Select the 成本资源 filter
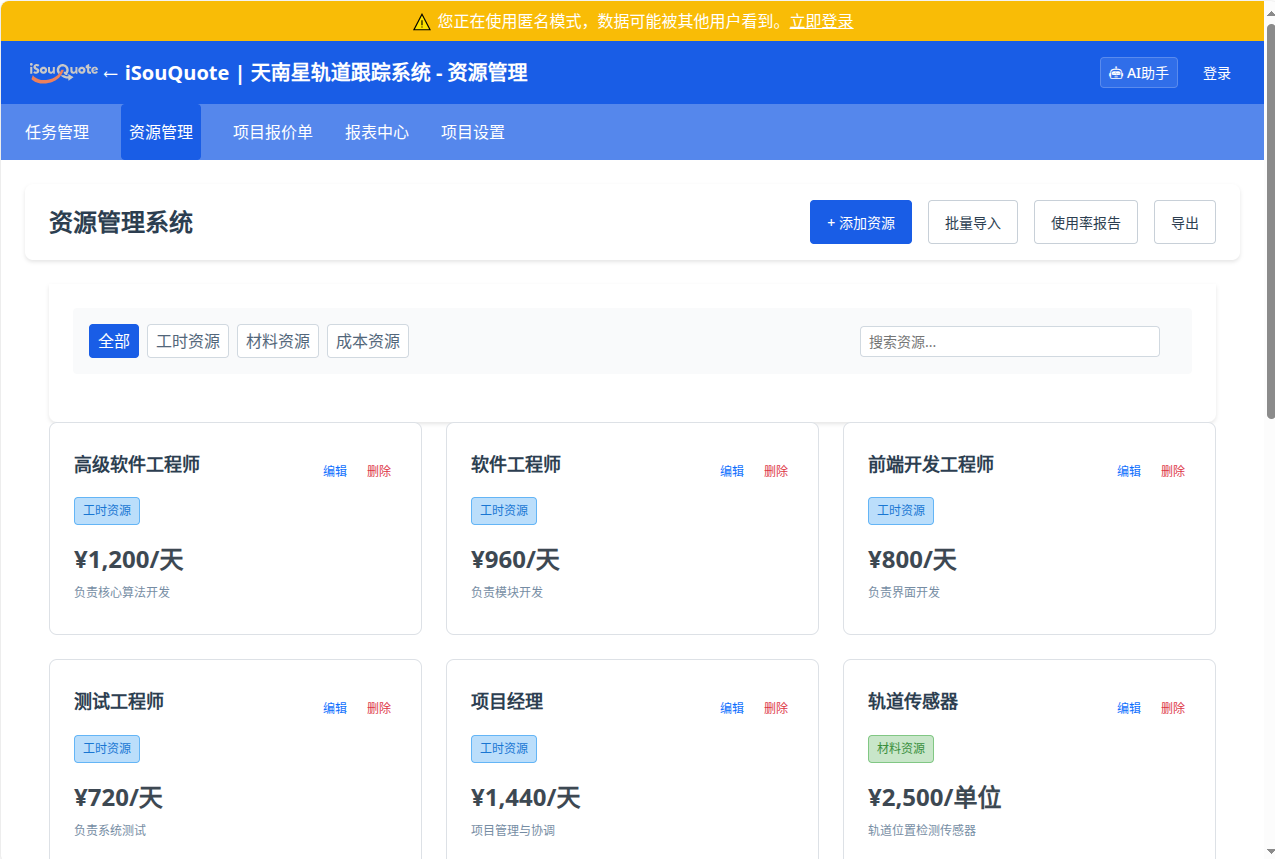 (x=368, y=341)
